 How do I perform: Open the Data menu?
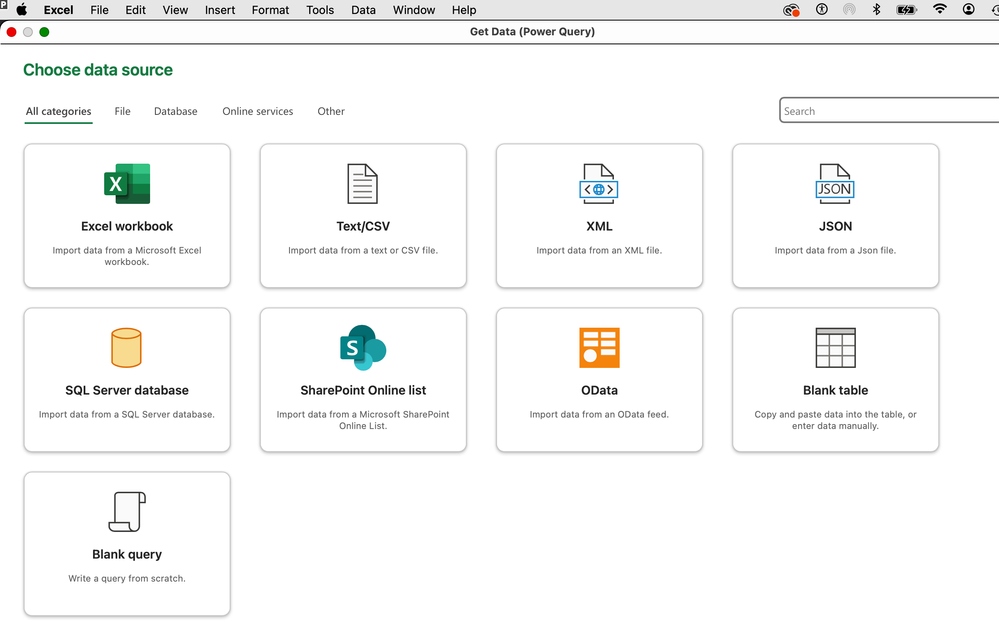pos(363,10)
